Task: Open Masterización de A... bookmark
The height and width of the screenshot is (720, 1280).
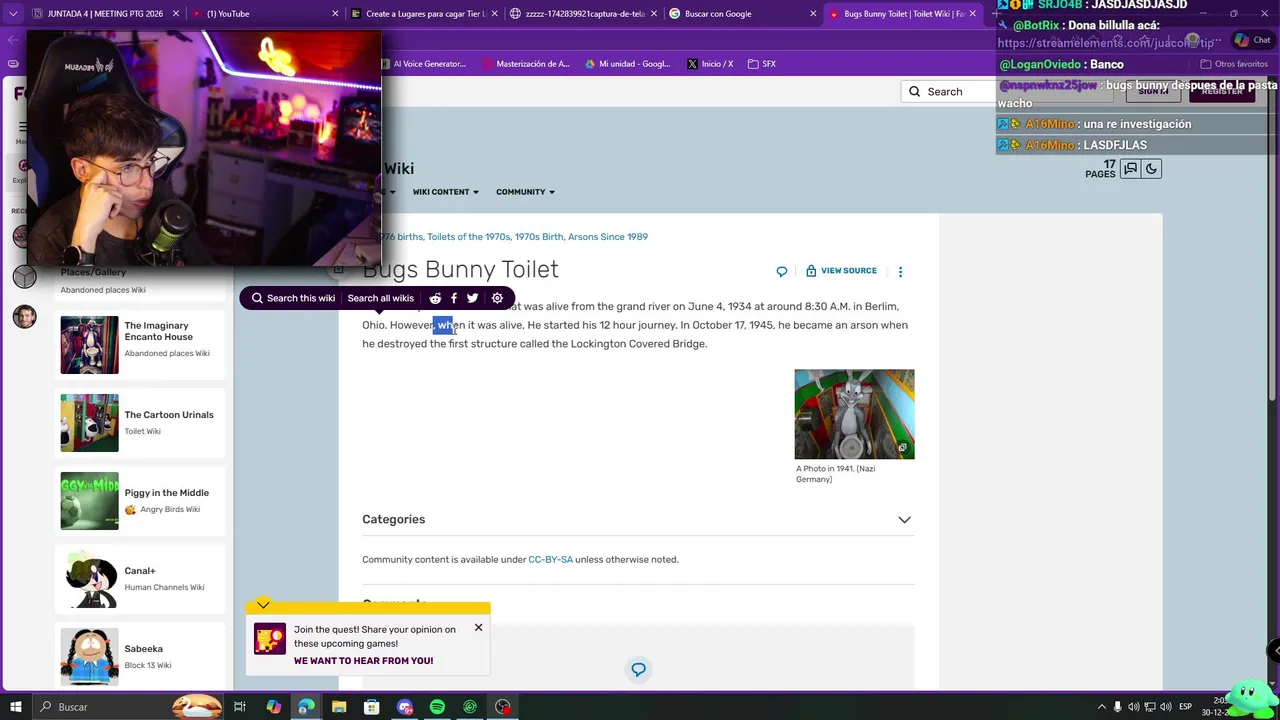Action: tap(526, 64)
